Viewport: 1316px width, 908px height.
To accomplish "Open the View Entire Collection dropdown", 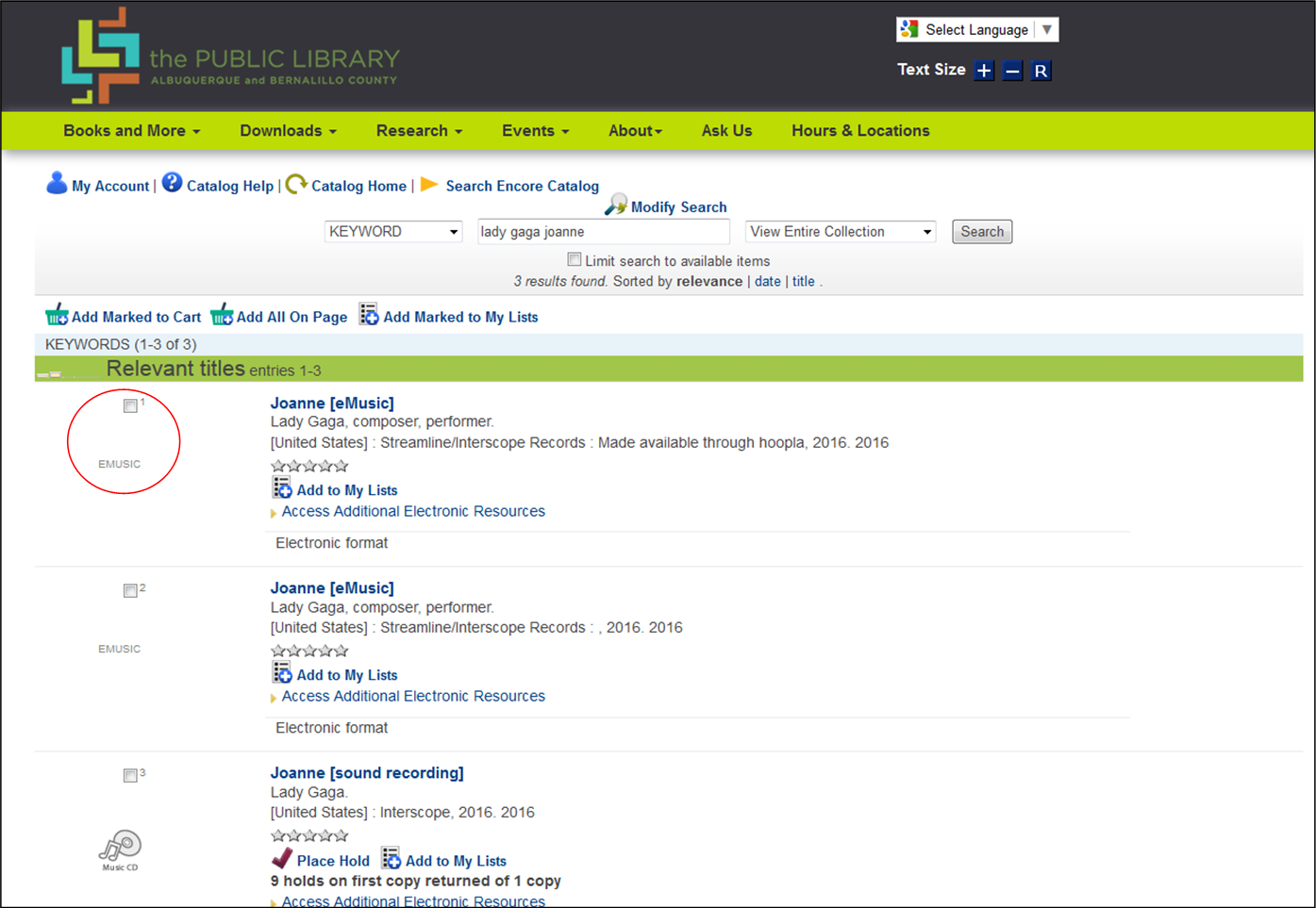I will pos(841,232).
